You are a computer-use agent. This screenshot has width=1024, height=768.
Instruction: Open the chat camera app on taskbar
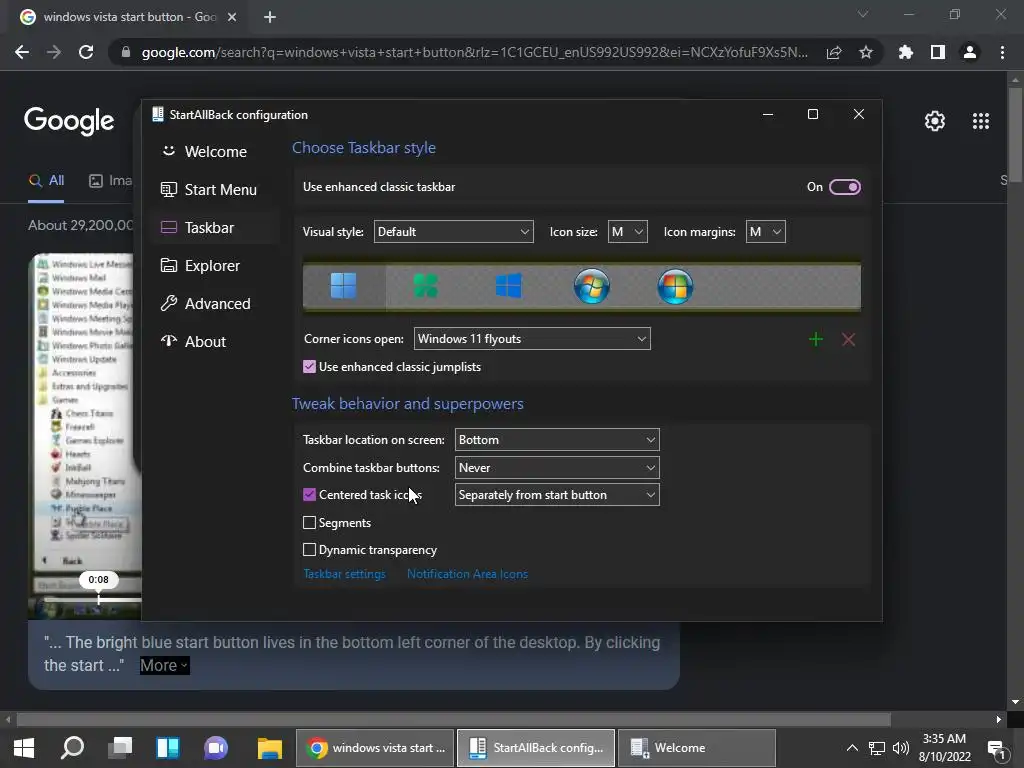coord(216,748)
